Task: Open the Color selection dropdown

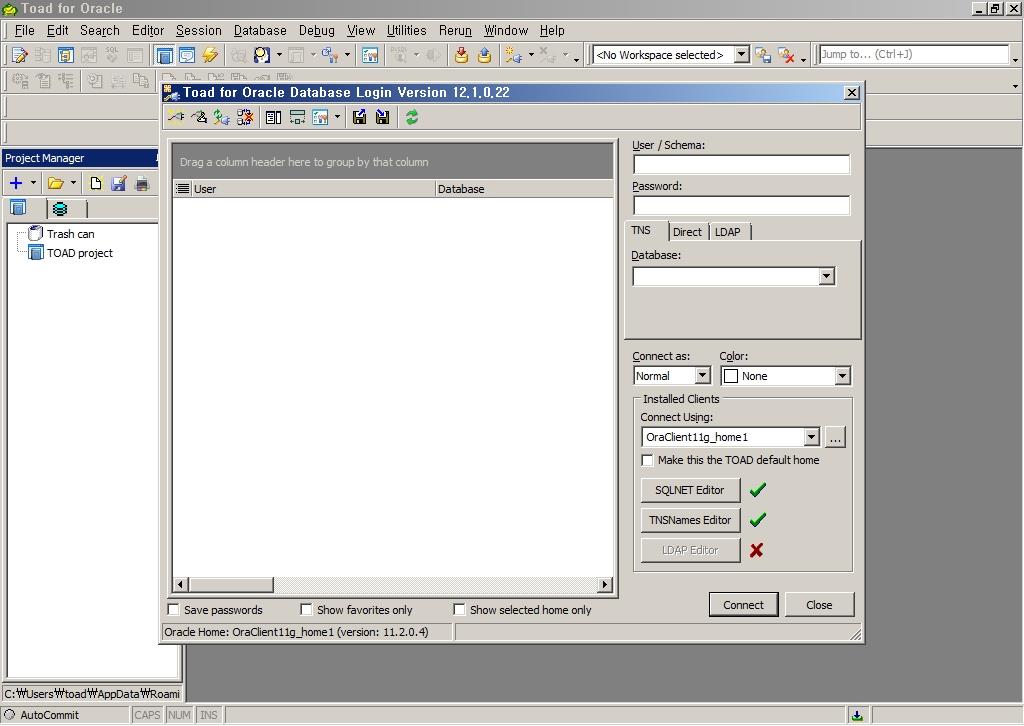Action: (x=842, y=376)
